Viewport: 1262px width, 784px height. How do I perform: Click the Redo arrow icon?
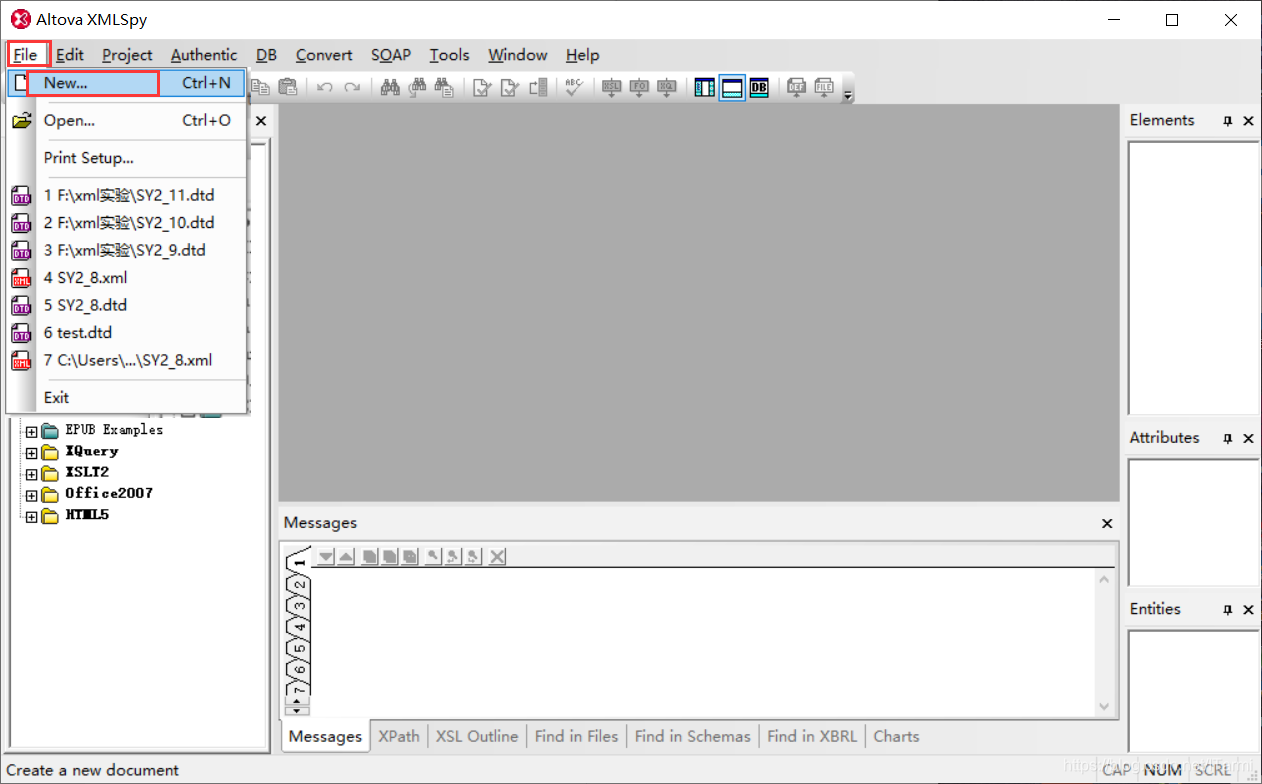click(352, 87)
